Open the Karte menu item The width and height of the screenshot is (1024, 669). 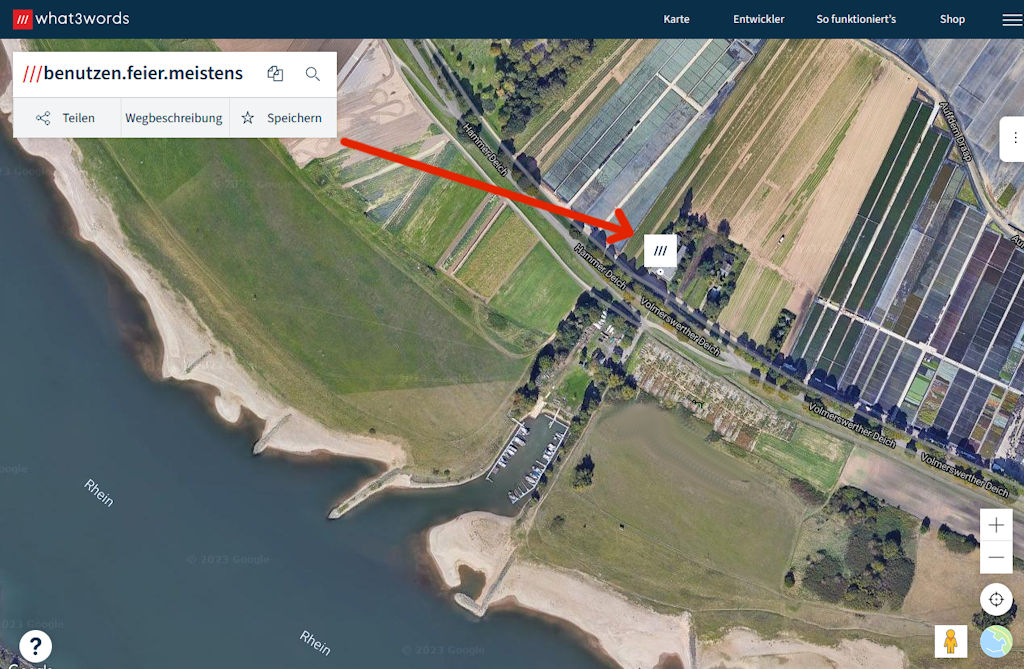pyautogui.click(x=677, y=19)
